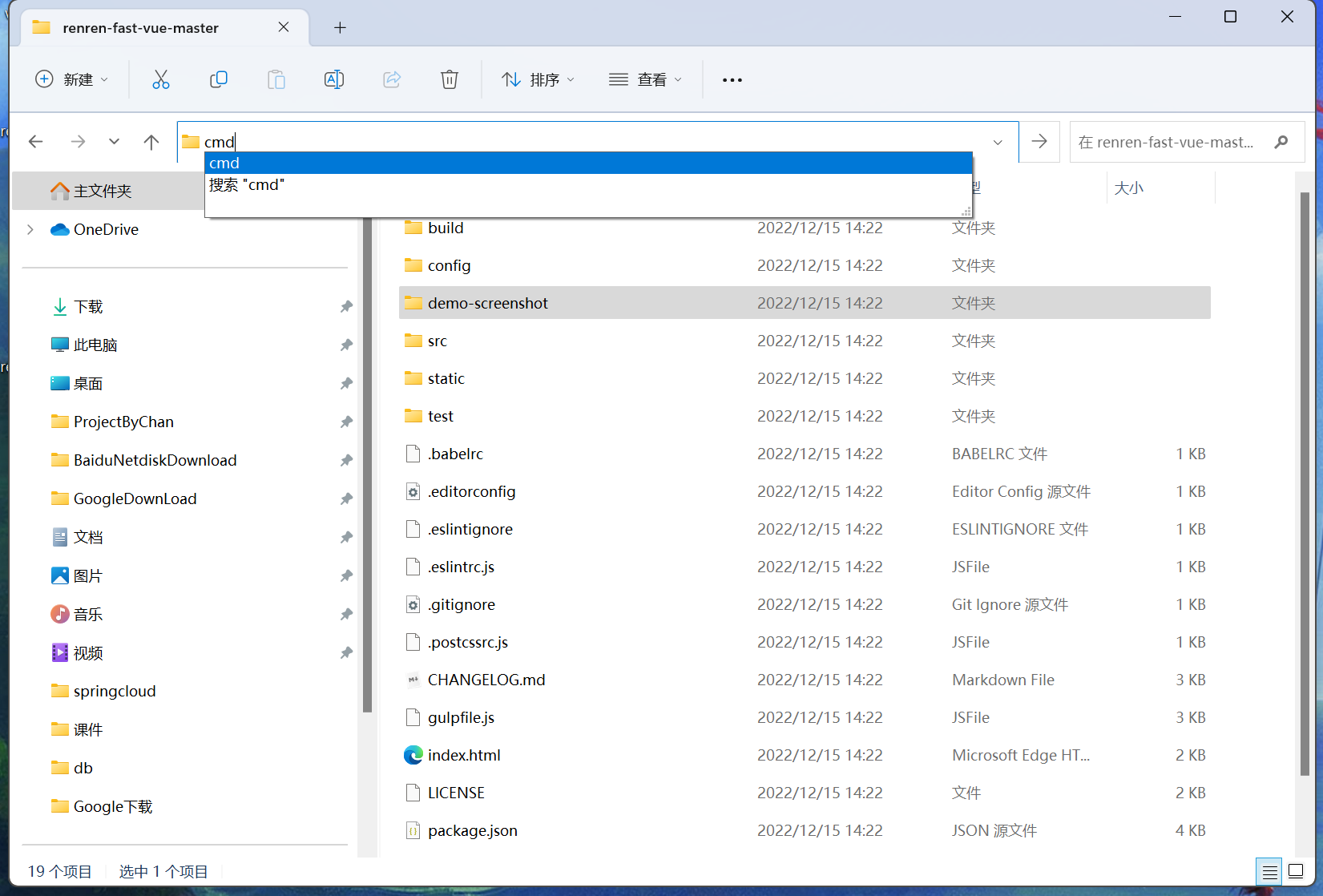Go up one folder level arrow

pyautogui.click(x=151, y=142)
